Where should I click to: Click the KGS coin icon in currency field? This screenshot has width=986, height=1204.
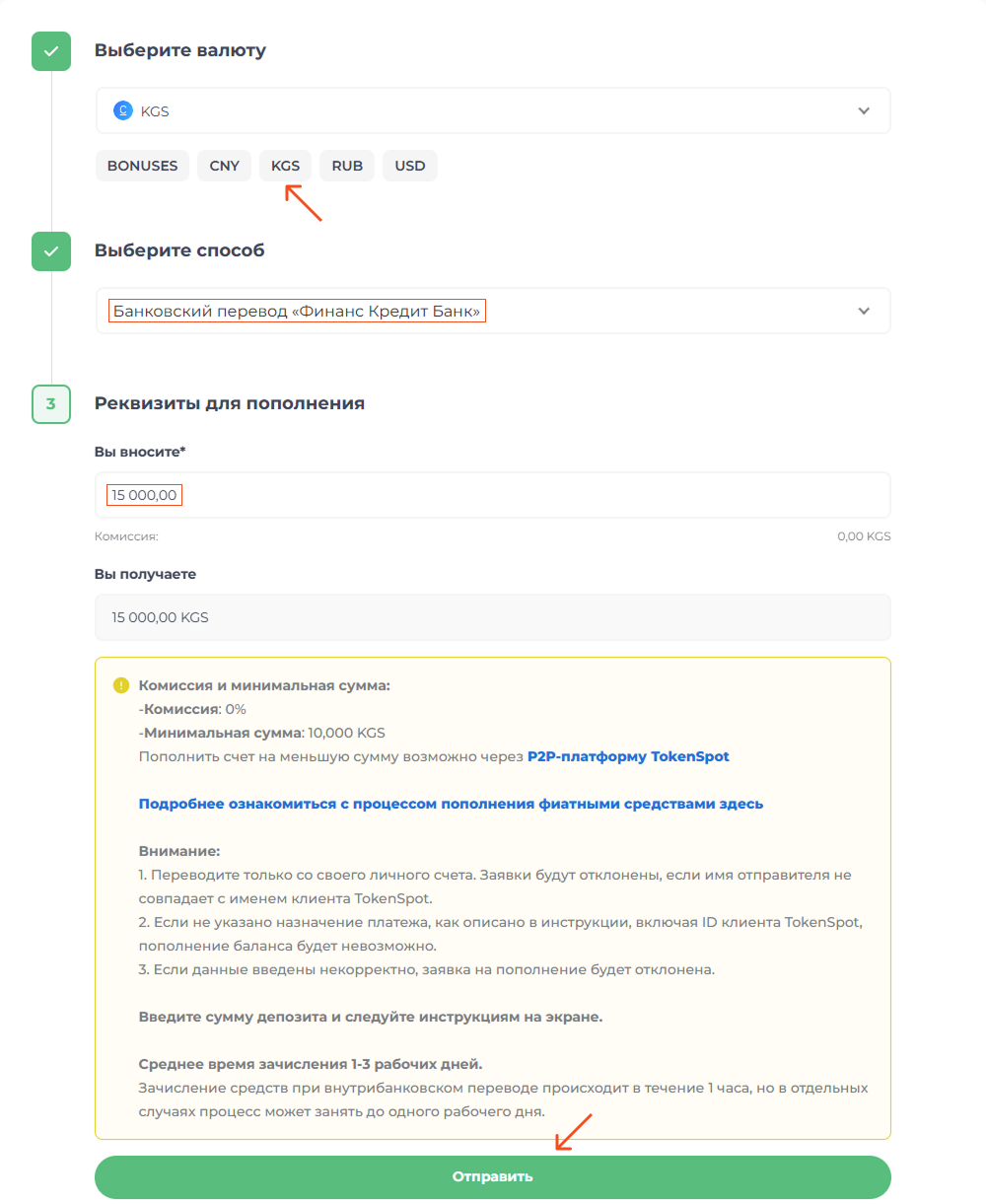point(122,110)
